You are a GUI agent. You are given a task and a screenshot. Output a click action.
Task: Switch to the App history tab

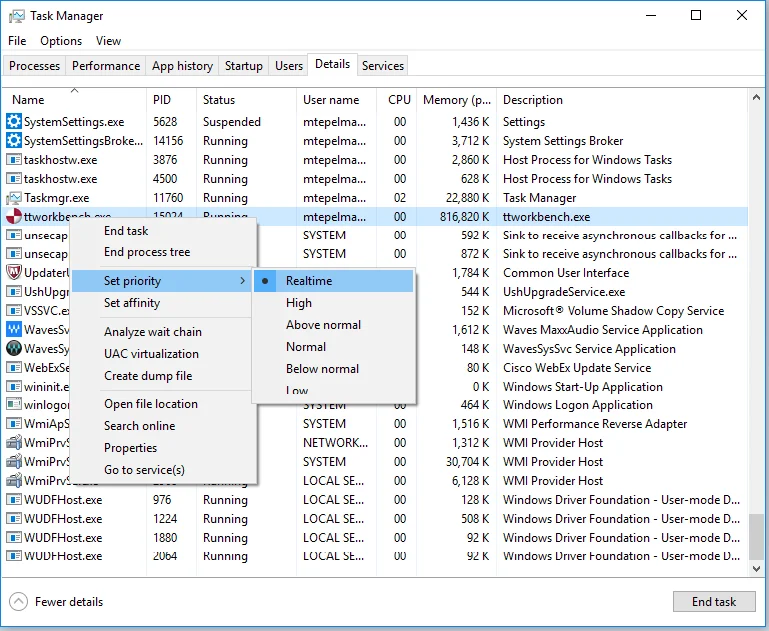[182, 66]
